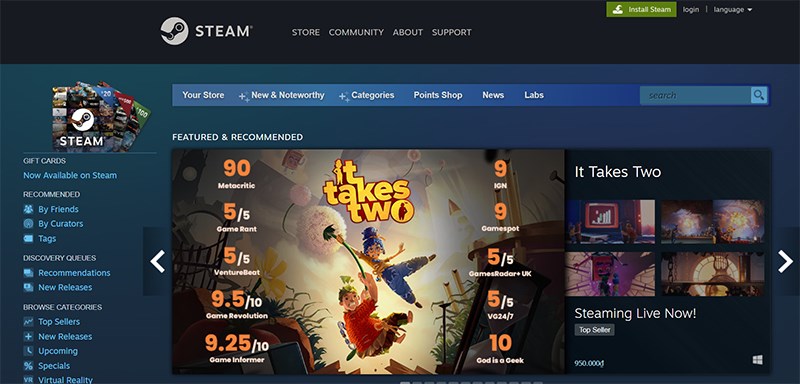Open the News tab
The height and width of the screenshot is (384, 800).
[493, 95]
